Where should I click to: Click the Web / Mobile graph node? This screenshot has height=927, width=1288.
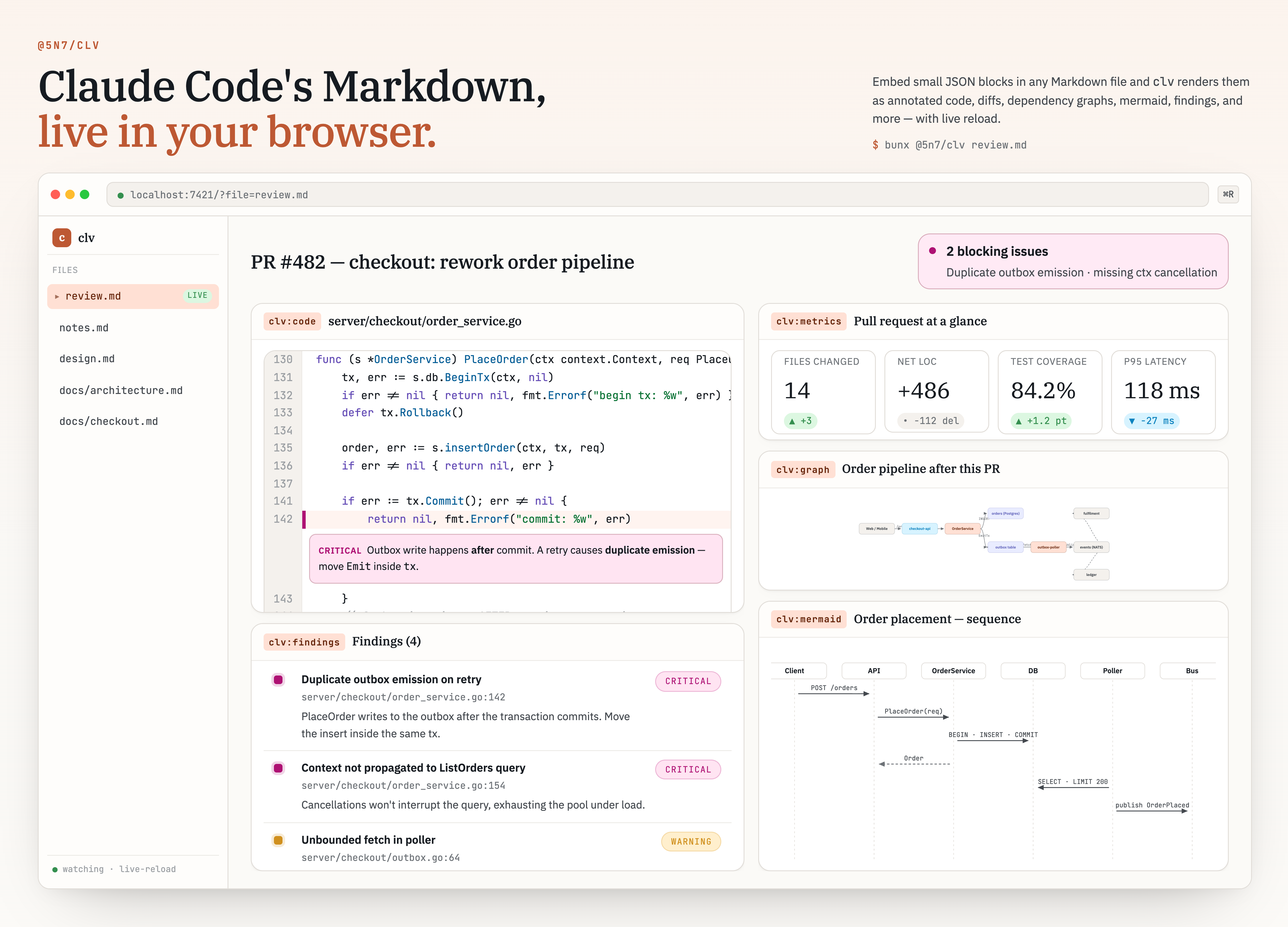coord(876,528)
